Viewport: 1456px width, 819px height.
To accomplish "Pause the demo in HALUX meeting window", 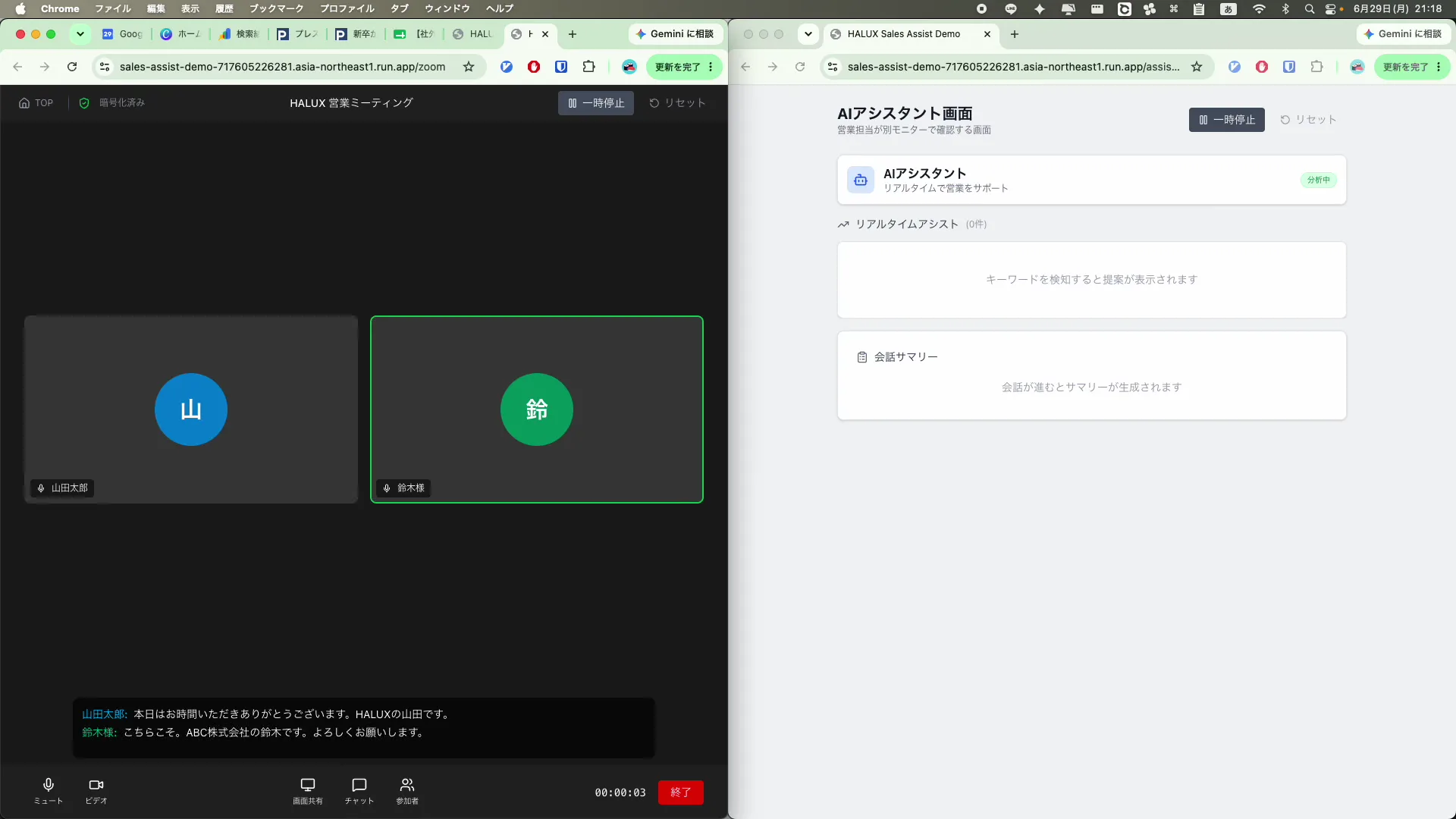I will point(596,103).
